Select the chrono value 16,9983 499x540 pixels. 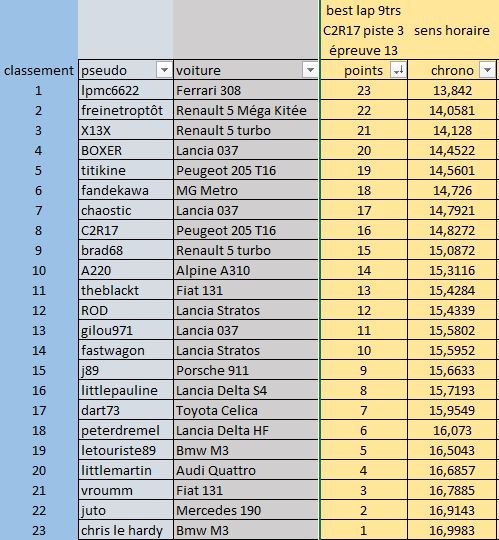pyautogui.click(x=452, y=530)
